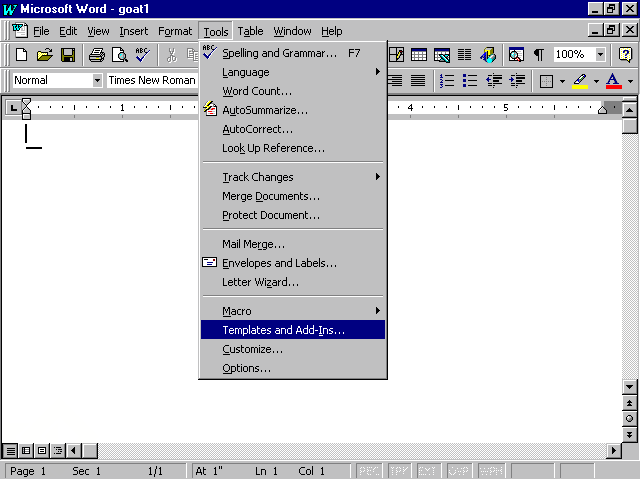The image size is (640, 480).
Task: Click the Spelling check toolbar icon
Action: (143, 54)
